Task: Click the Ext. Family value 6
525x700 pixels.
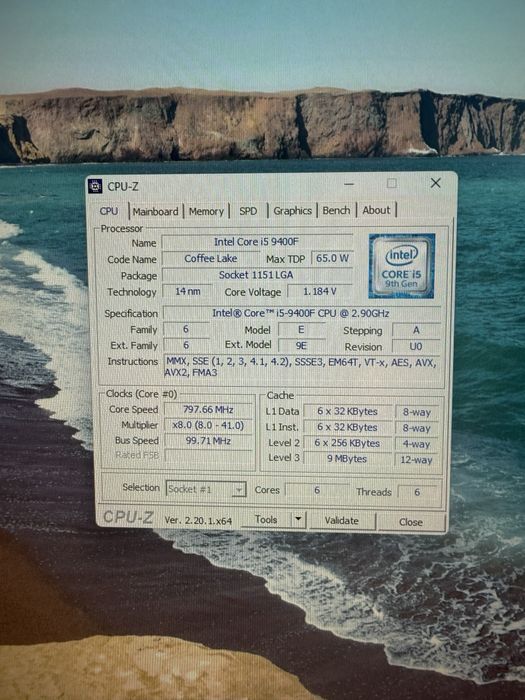Action: (x=186, y=345)
